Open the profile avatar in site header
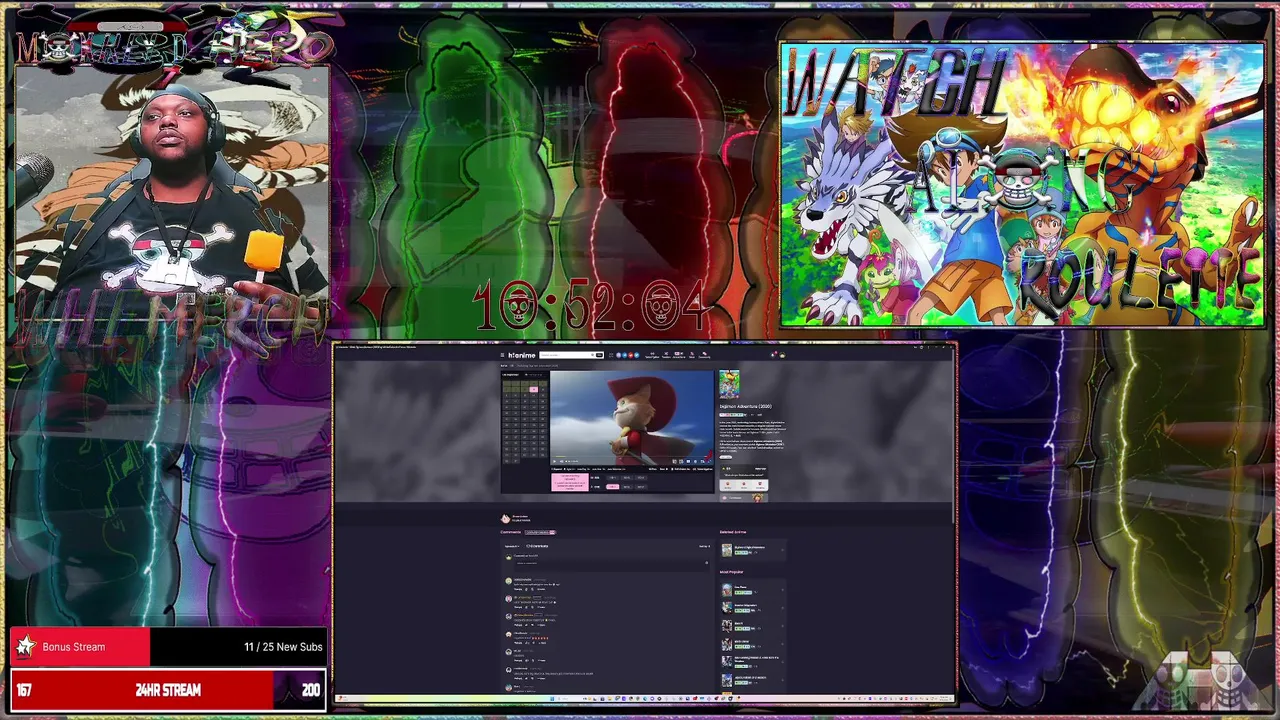Viewport: 1280px width, 720px height. [x=782, y=355]
